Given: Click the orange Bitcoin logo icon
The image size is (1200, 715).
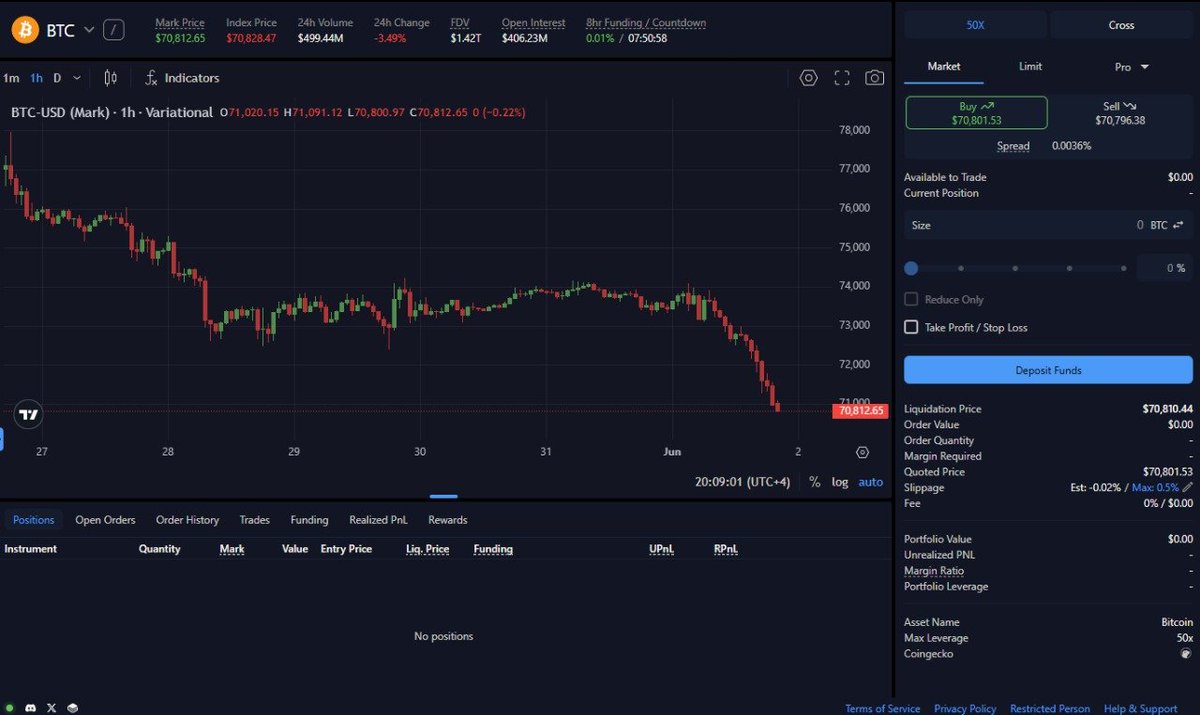Looking at the screenshot, I should pyautogui.click(x=25, y=30).
